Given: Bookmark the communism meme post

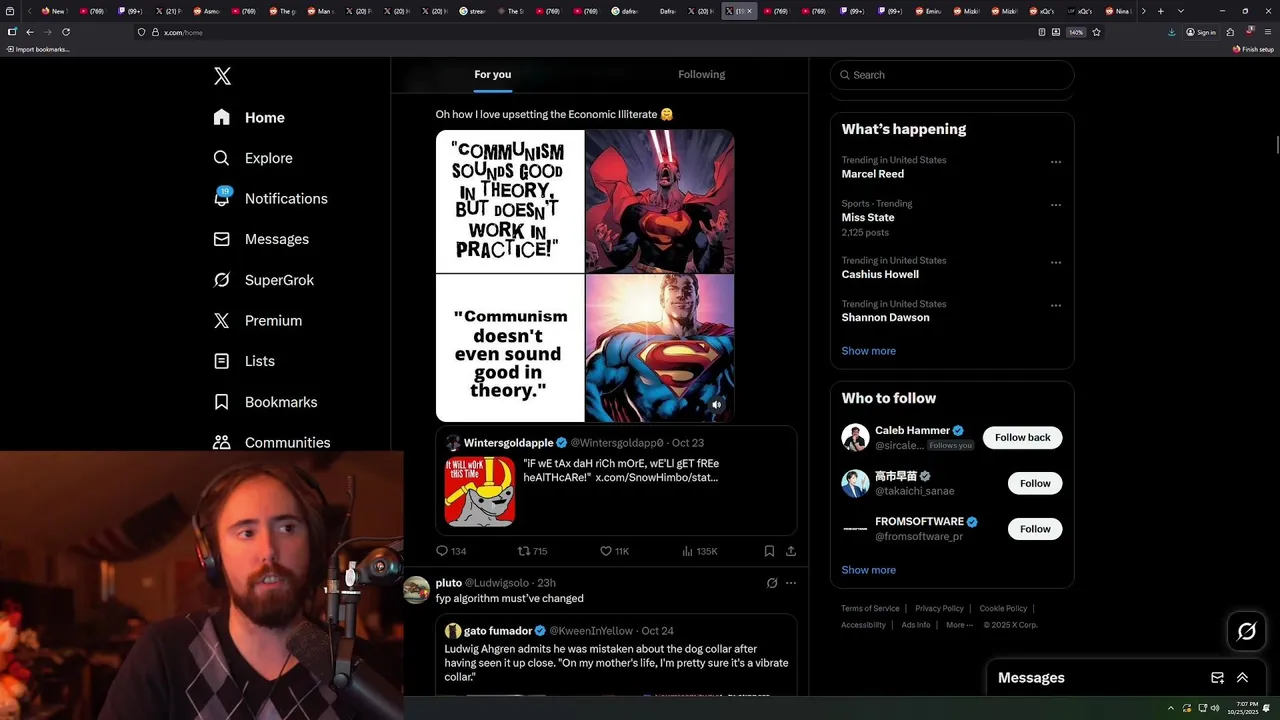Looking at the screenshot, I should point(769,551).
